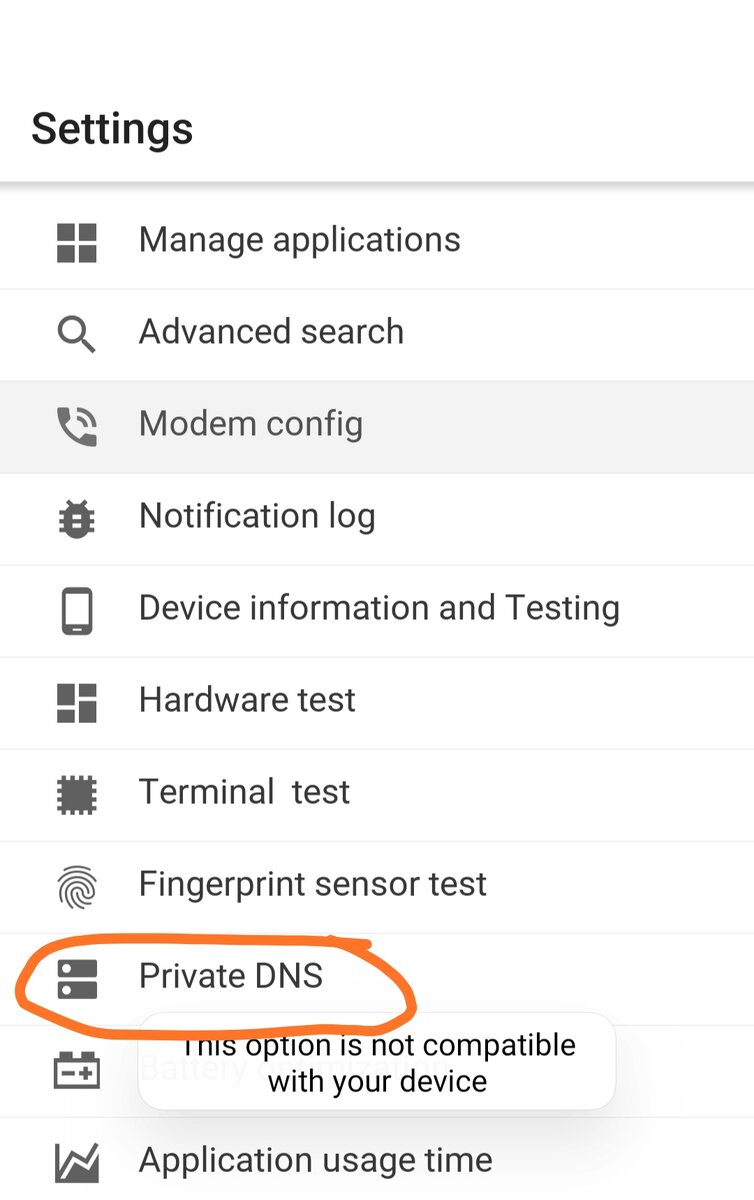Open Notification log
This screenshot has height=1200, width=754.
(257, 516)
